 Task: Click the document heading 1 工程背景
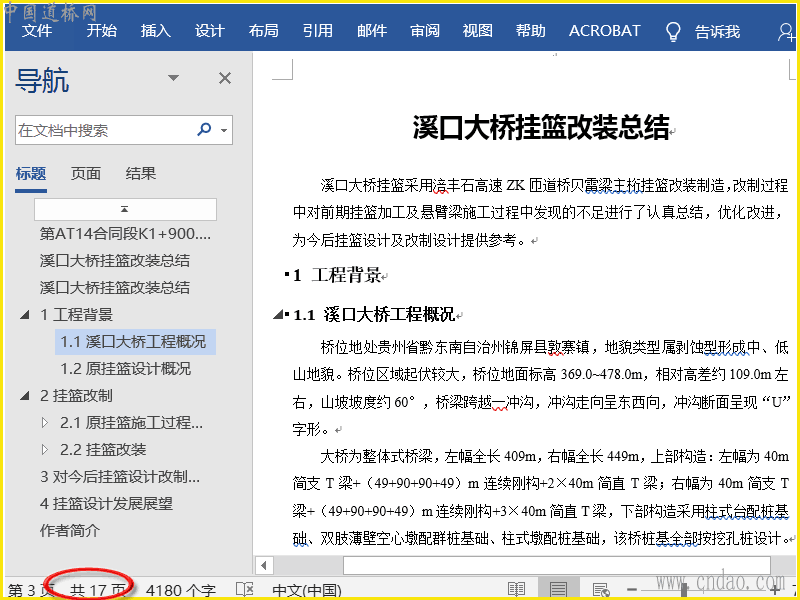click(338, 276)
